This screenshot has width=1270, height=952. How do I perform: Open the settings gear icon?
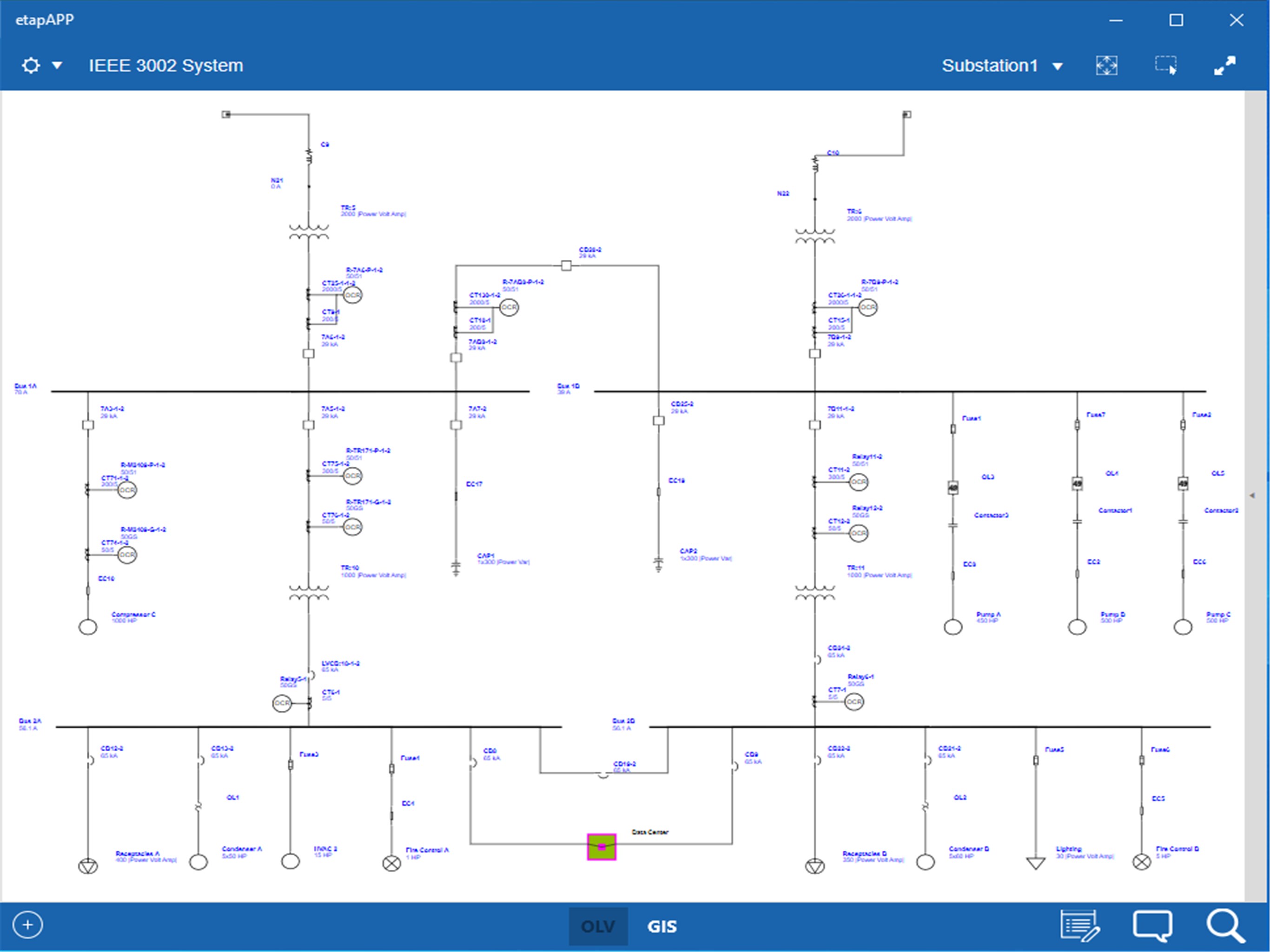coord(30,66)
